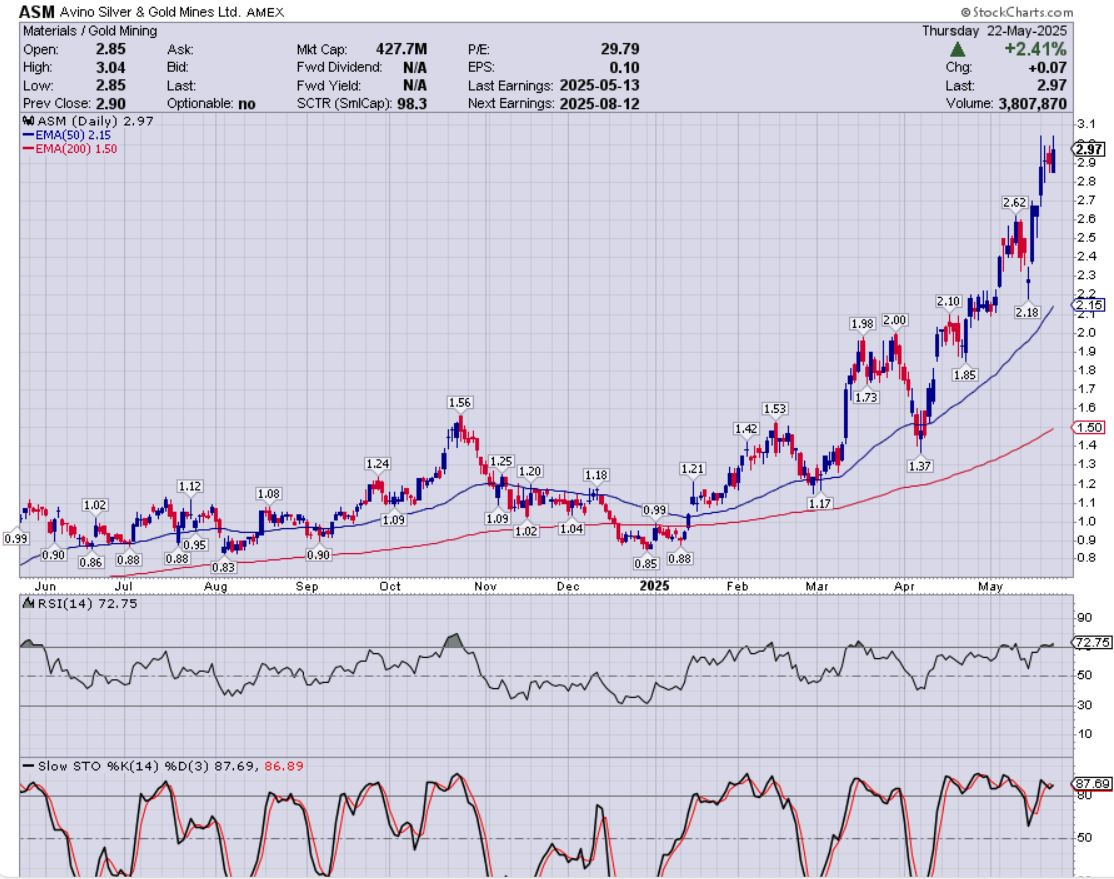This screenshot has width=1114, height=879.
Task: Click the Prev Close value 2.90
Action: (x=111, y=104)
